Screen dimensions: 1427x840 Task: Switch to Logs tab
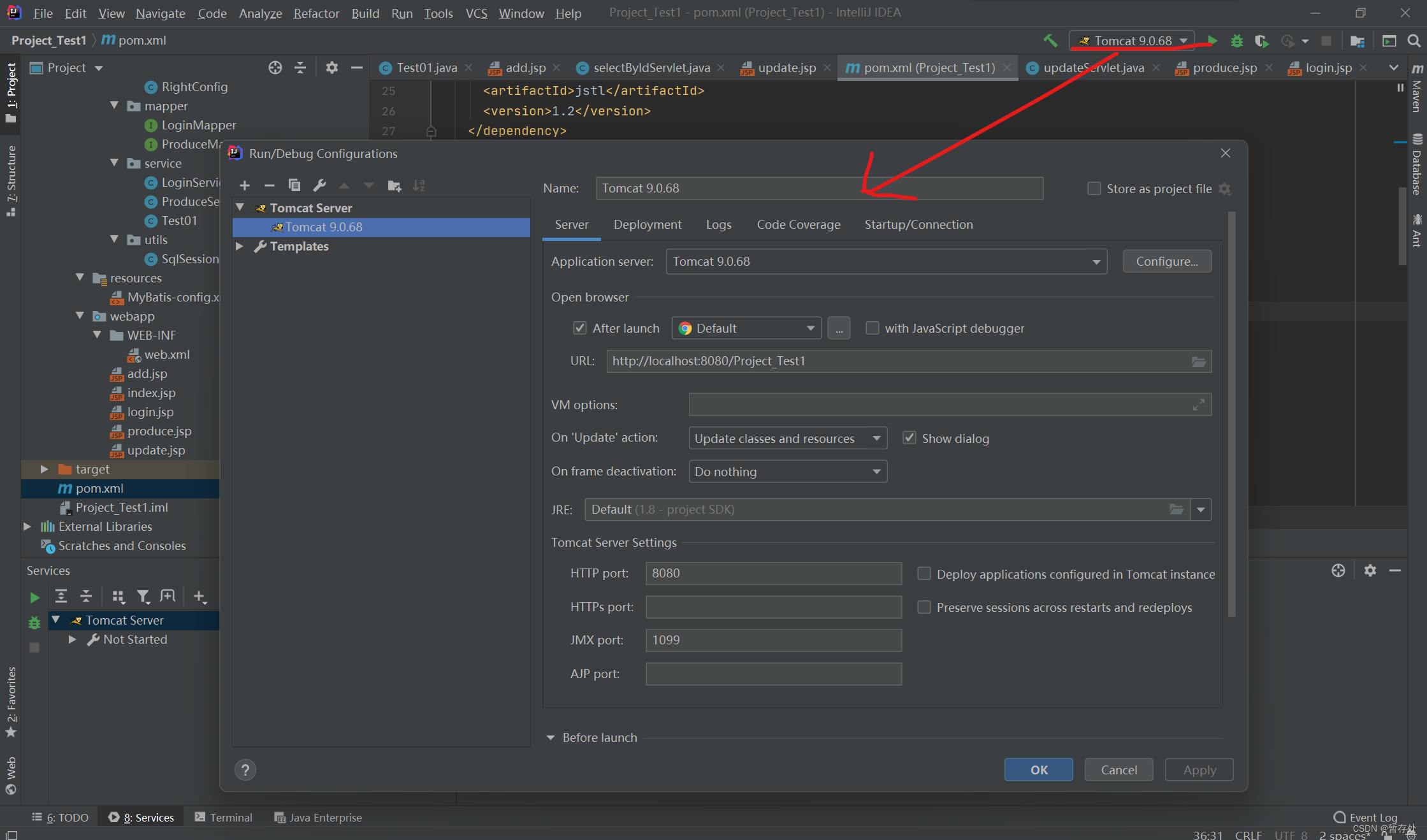point(718,224)
